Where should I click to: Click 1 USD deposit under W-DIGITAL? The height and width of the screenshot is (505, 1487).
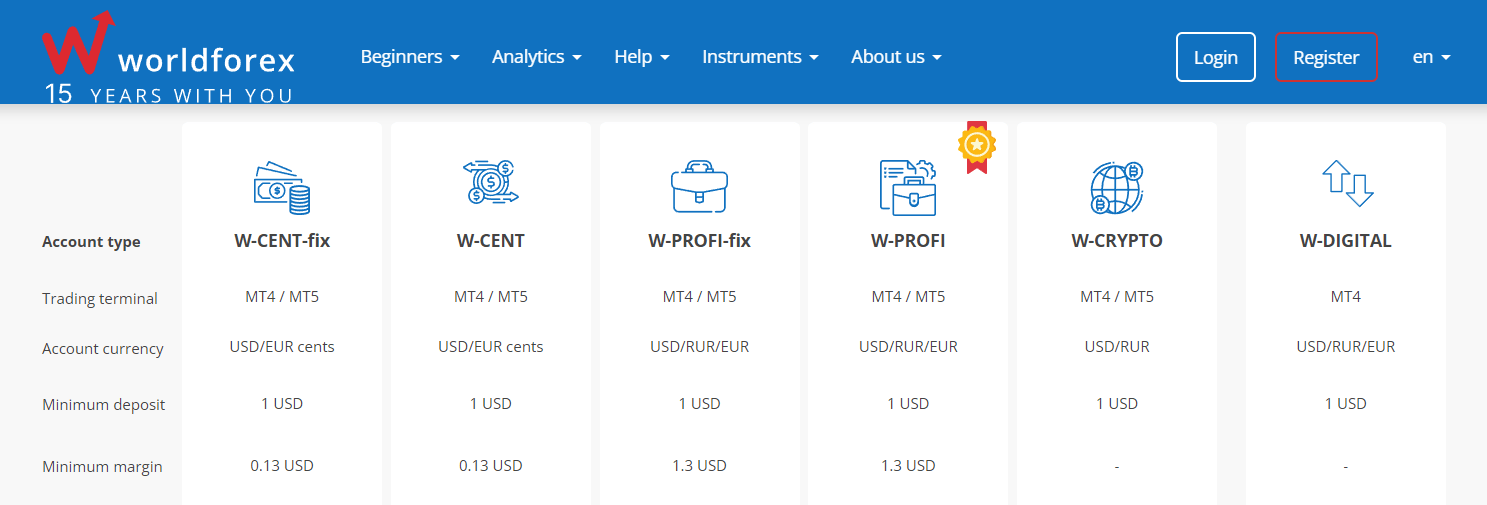(1346, 404)
